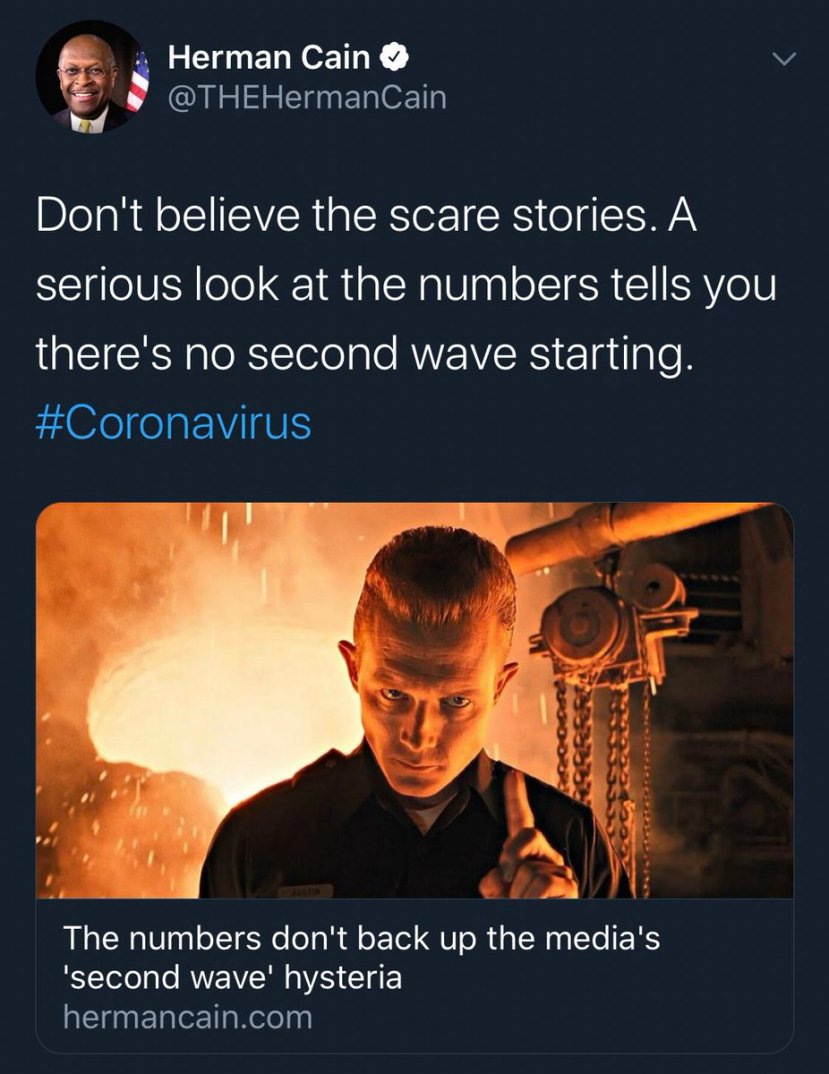The width and height of the screenshot is (829, 1074).
Task: Open the link card's bottom caption area
Action: [x=414, y=975]
